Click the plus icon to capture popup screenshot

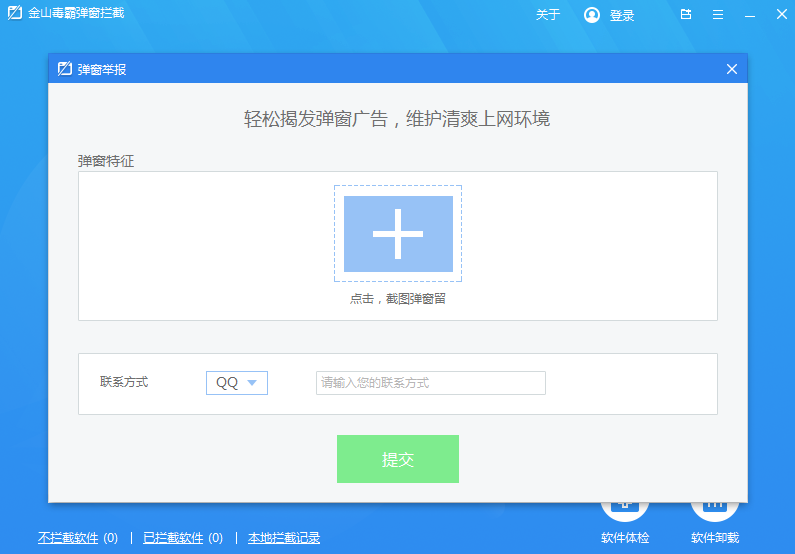(398, 234)
